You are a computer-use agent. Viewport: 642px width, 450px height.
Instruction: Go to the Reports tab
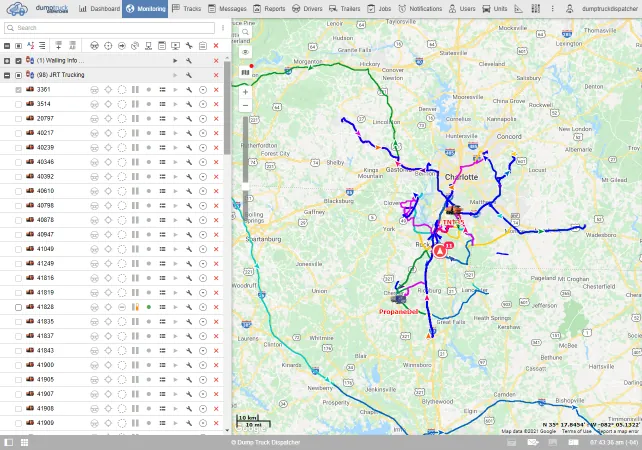269,9
